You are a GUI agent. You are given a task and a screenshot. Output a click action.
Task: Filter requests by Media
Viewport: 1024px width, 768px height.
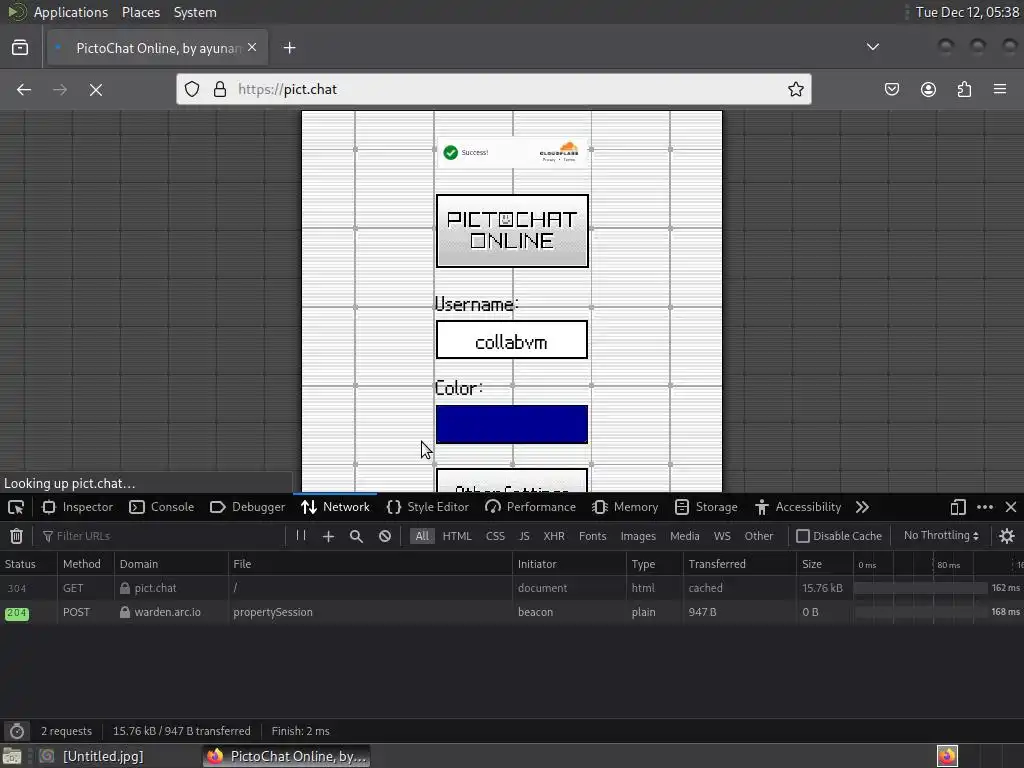(x=684, y=536)
